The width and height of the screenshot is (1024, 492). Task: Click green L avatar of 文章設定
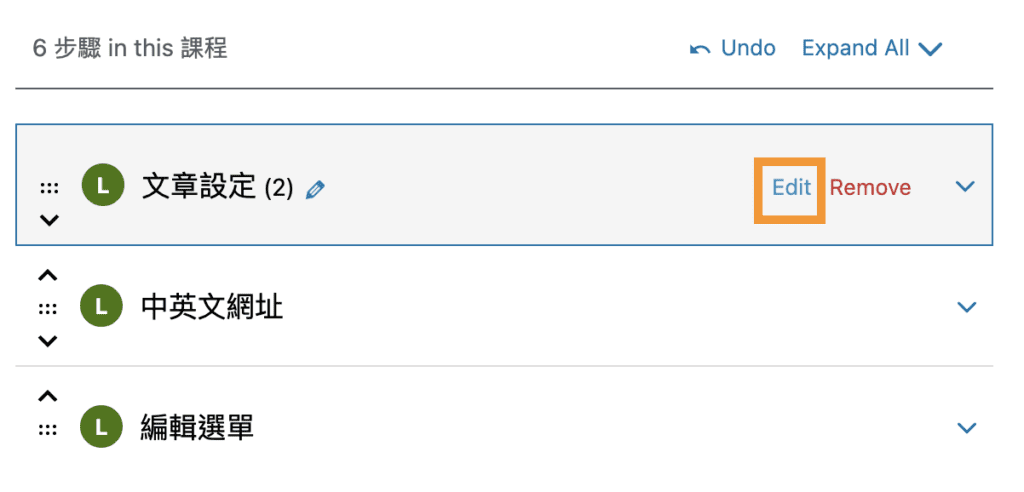pyautogui.click(x=102, y=185)
